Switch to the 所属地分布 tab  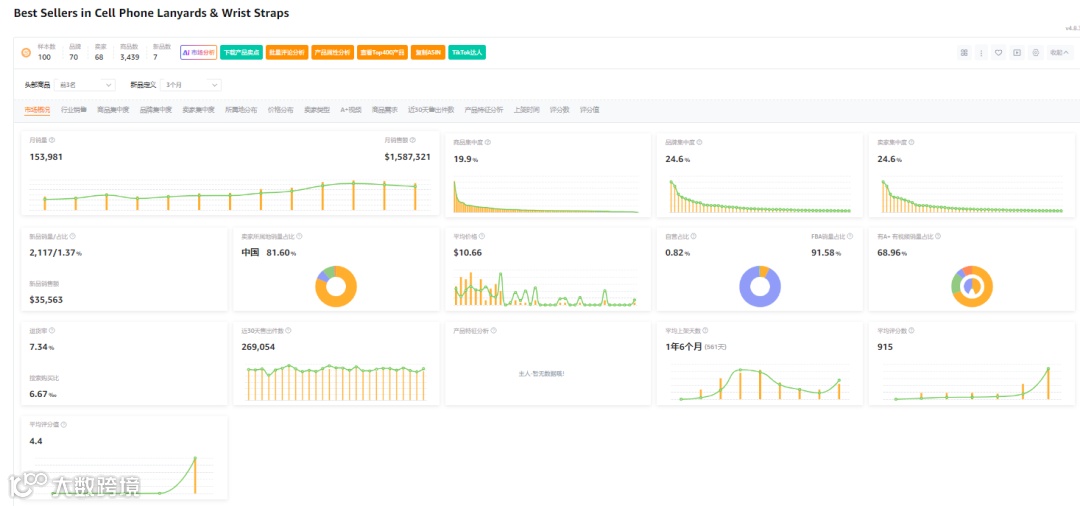(x=241, y=109)
